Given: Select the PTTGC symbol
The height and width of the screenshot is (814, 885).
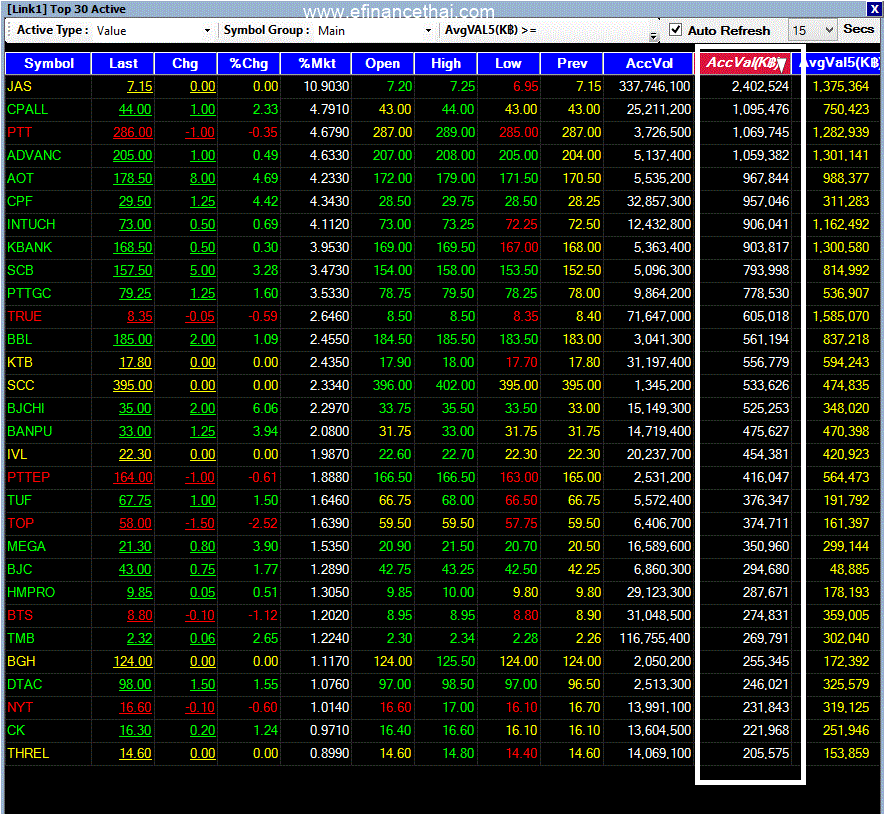Looking at the screenshot, I should point(29,294).
